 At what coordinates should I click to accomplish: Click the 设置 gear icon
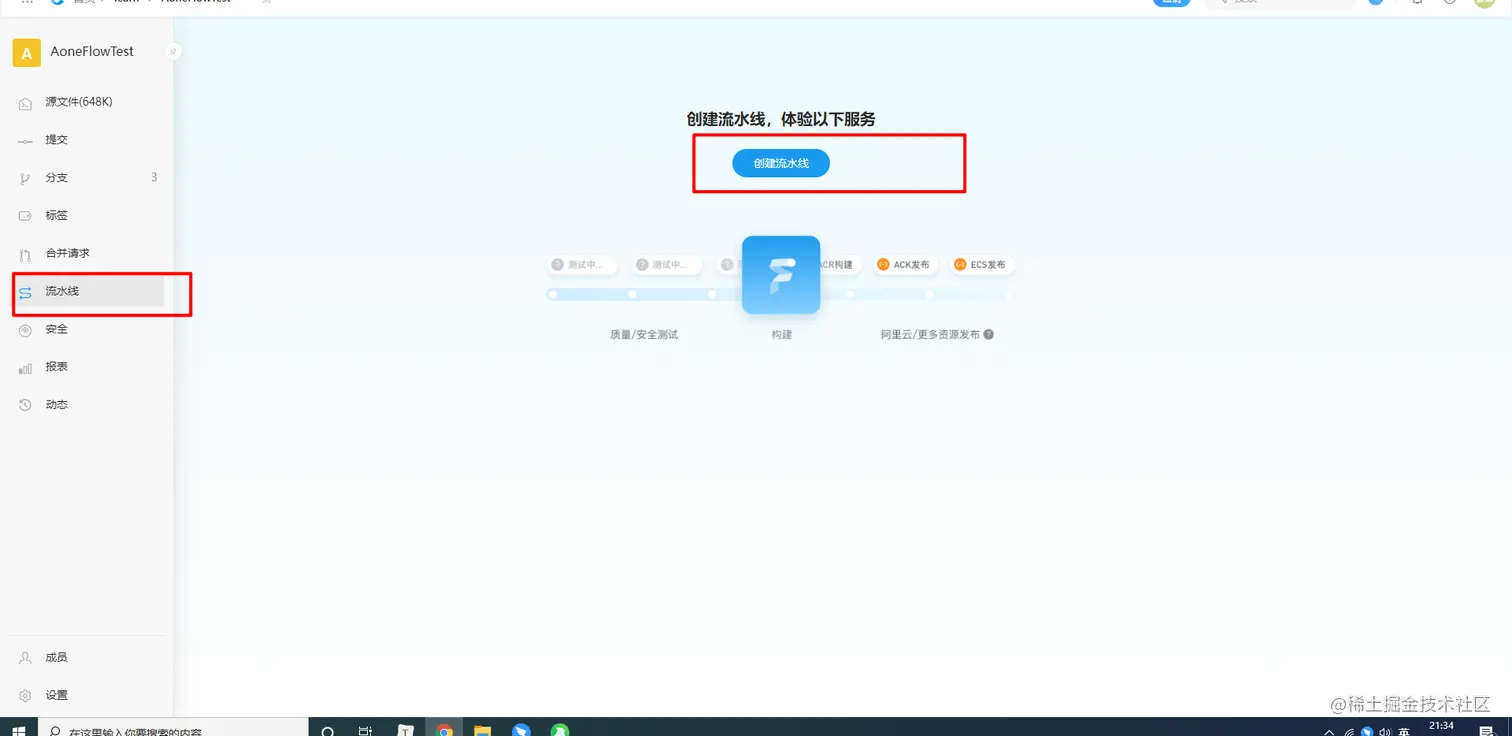(x=26, y=696)
